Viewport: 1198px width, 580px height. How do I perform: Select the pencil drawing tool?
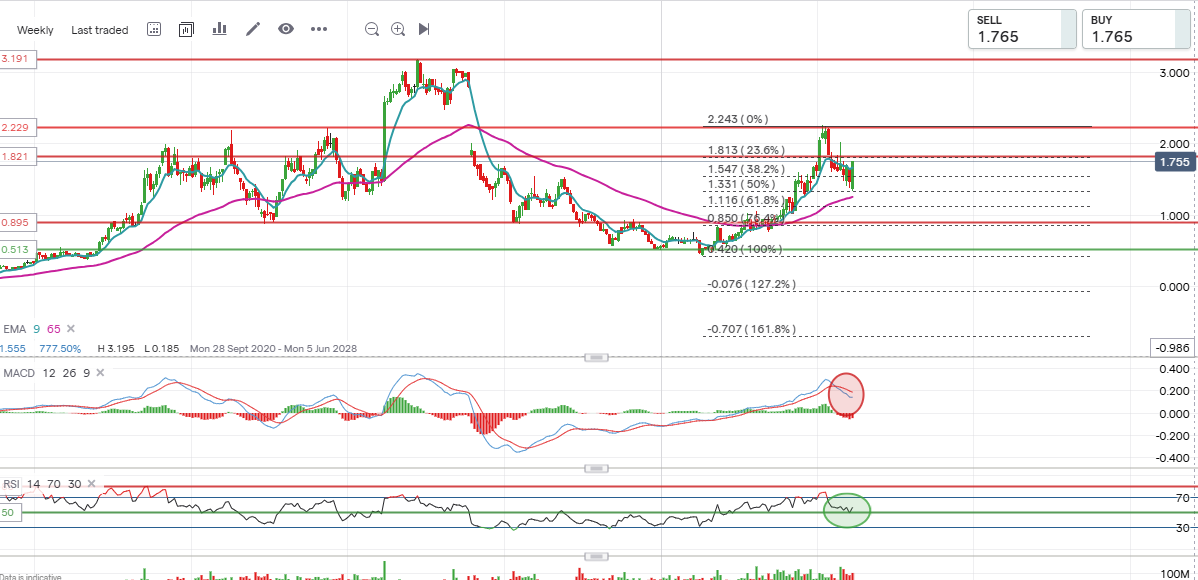pos(253,29)
